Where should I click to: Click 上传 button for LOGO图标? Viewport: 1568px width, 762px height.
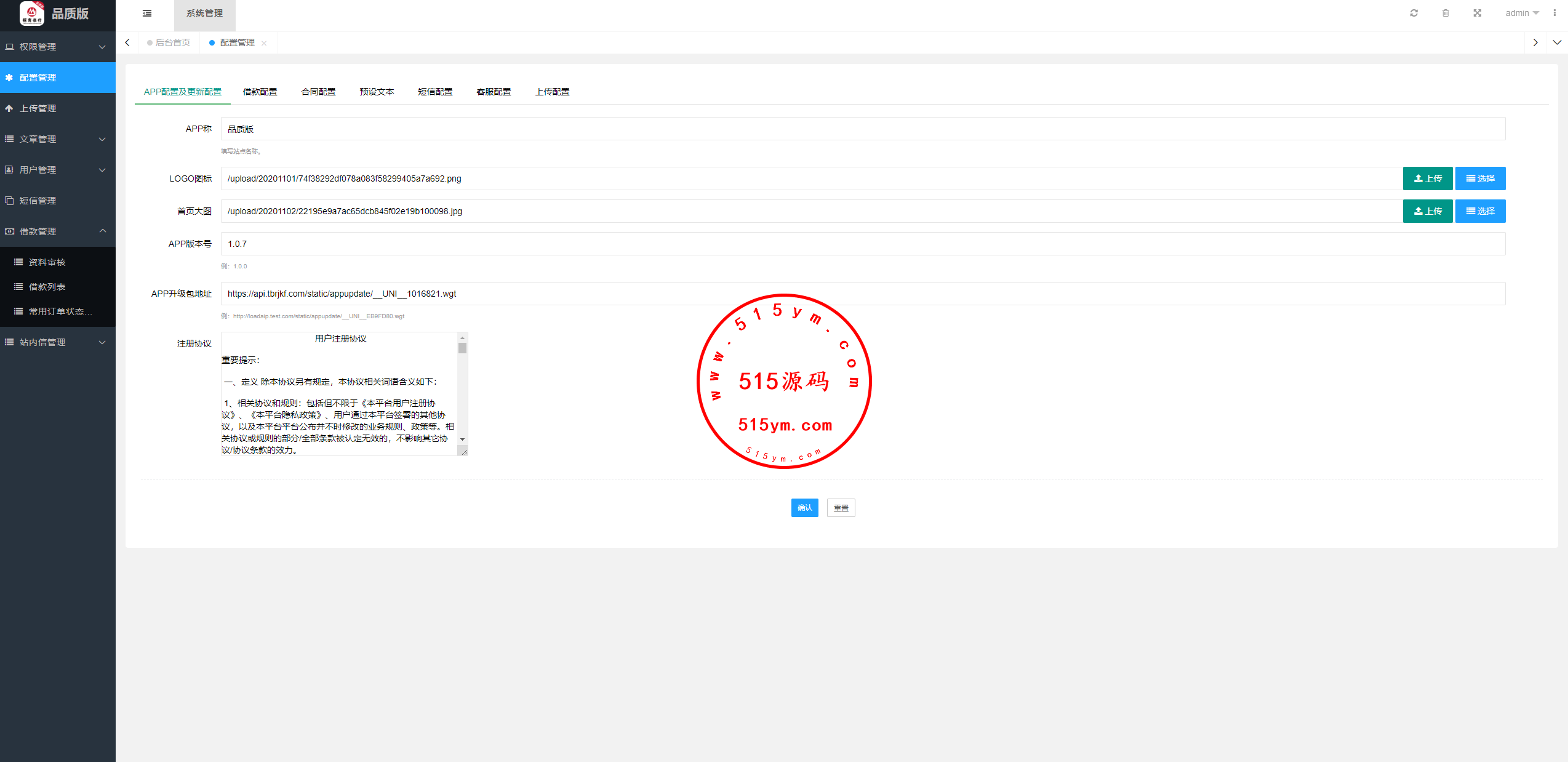[x=1427, y=178]
